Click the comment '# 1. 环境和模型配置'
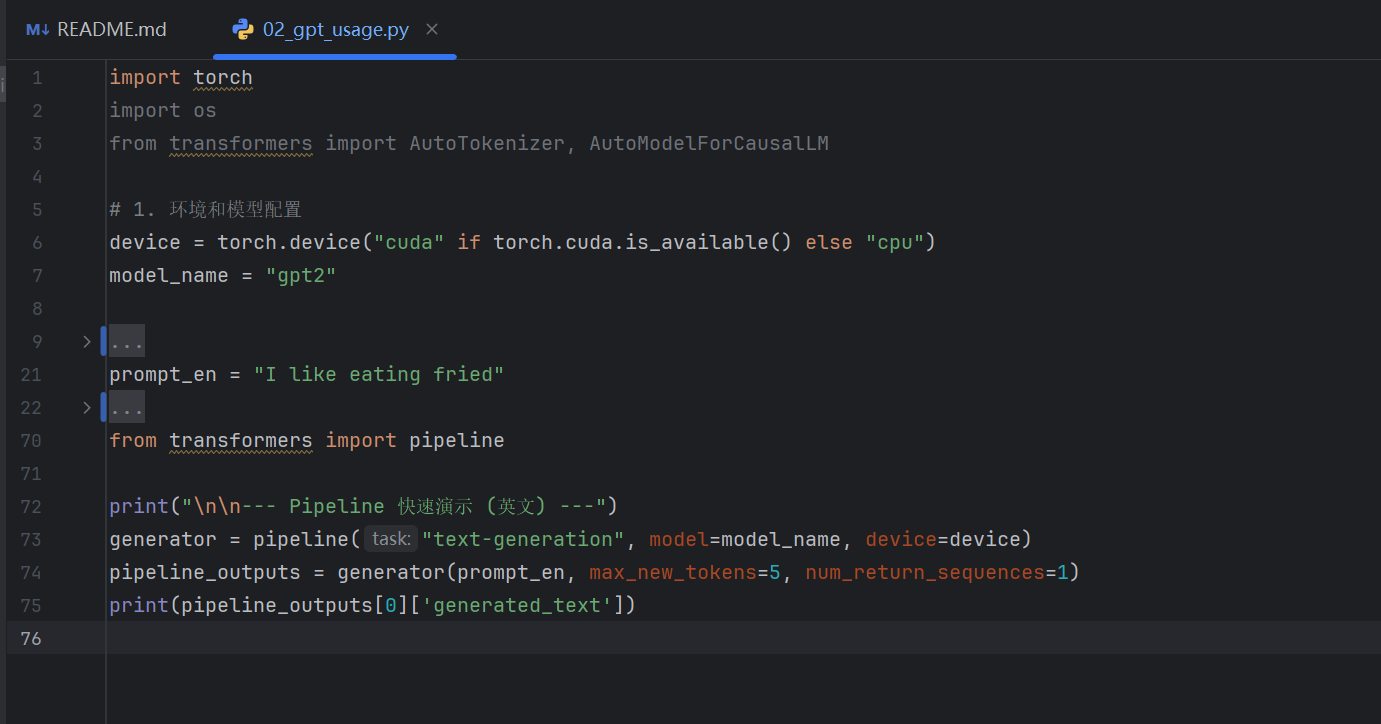This screenshot has height=724, width=1381. click(205, 209)
